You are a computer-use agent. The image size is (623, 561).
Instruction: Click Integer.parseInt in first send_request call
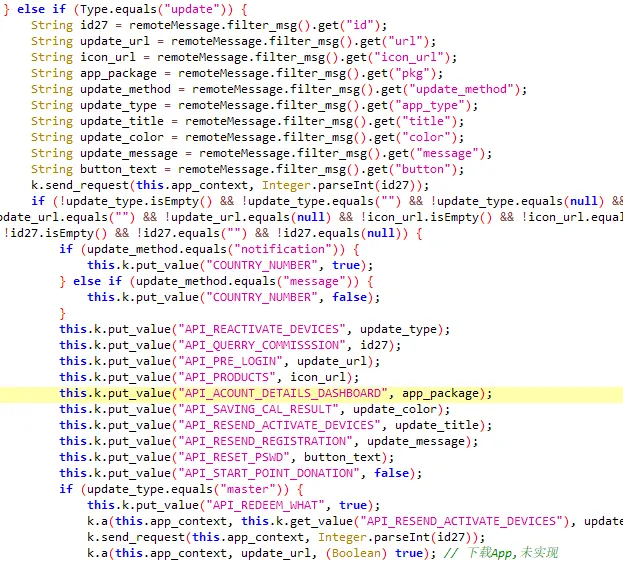click(x=318, y=185)
